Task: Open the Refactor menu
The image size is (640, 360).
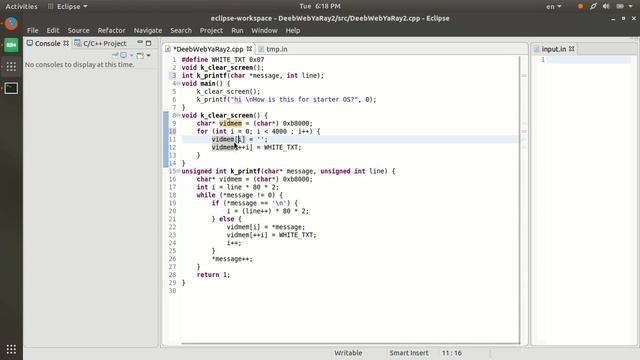Action: point(111,30)
